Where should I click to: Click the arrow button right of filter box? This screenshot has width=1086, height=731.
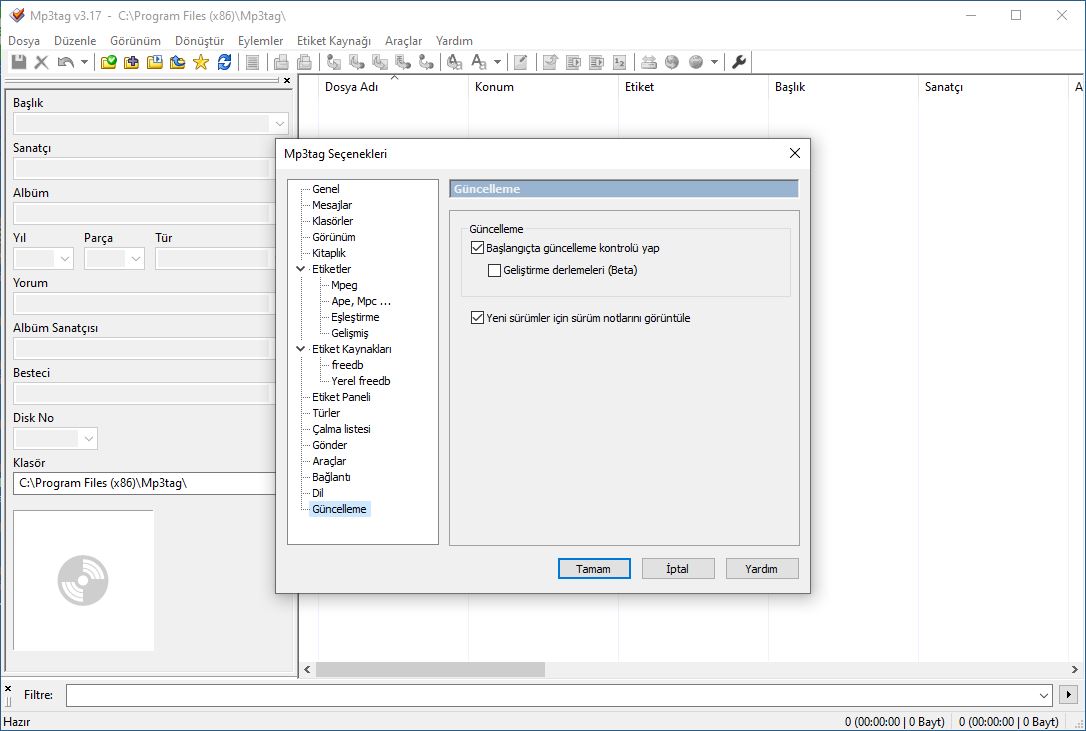1069,694
